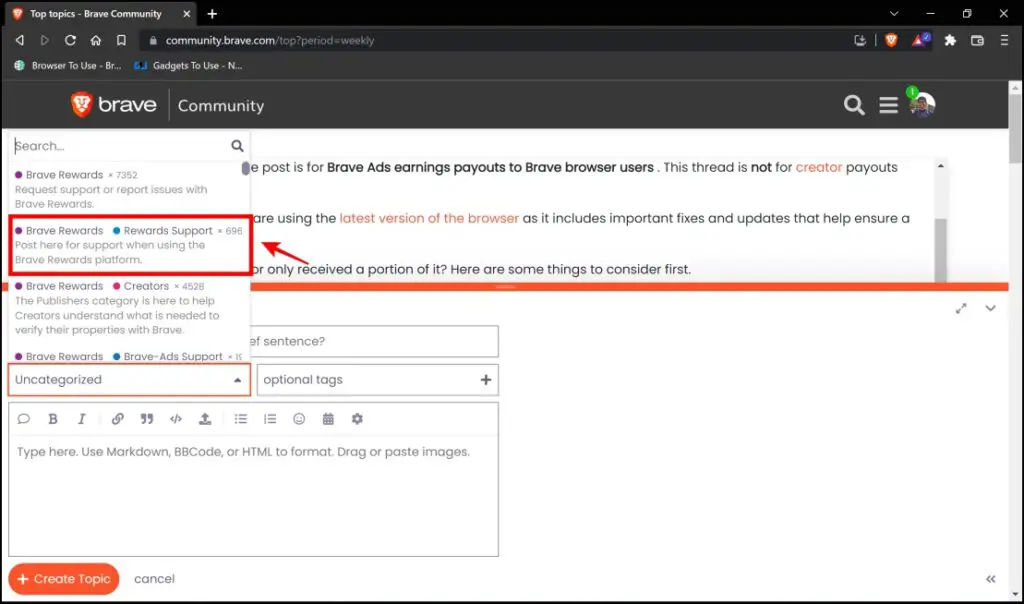Choose the Creators subcategory
The width and height of the screenshot is (1024, 604).
pyautogui.click(x=129, y=308)
